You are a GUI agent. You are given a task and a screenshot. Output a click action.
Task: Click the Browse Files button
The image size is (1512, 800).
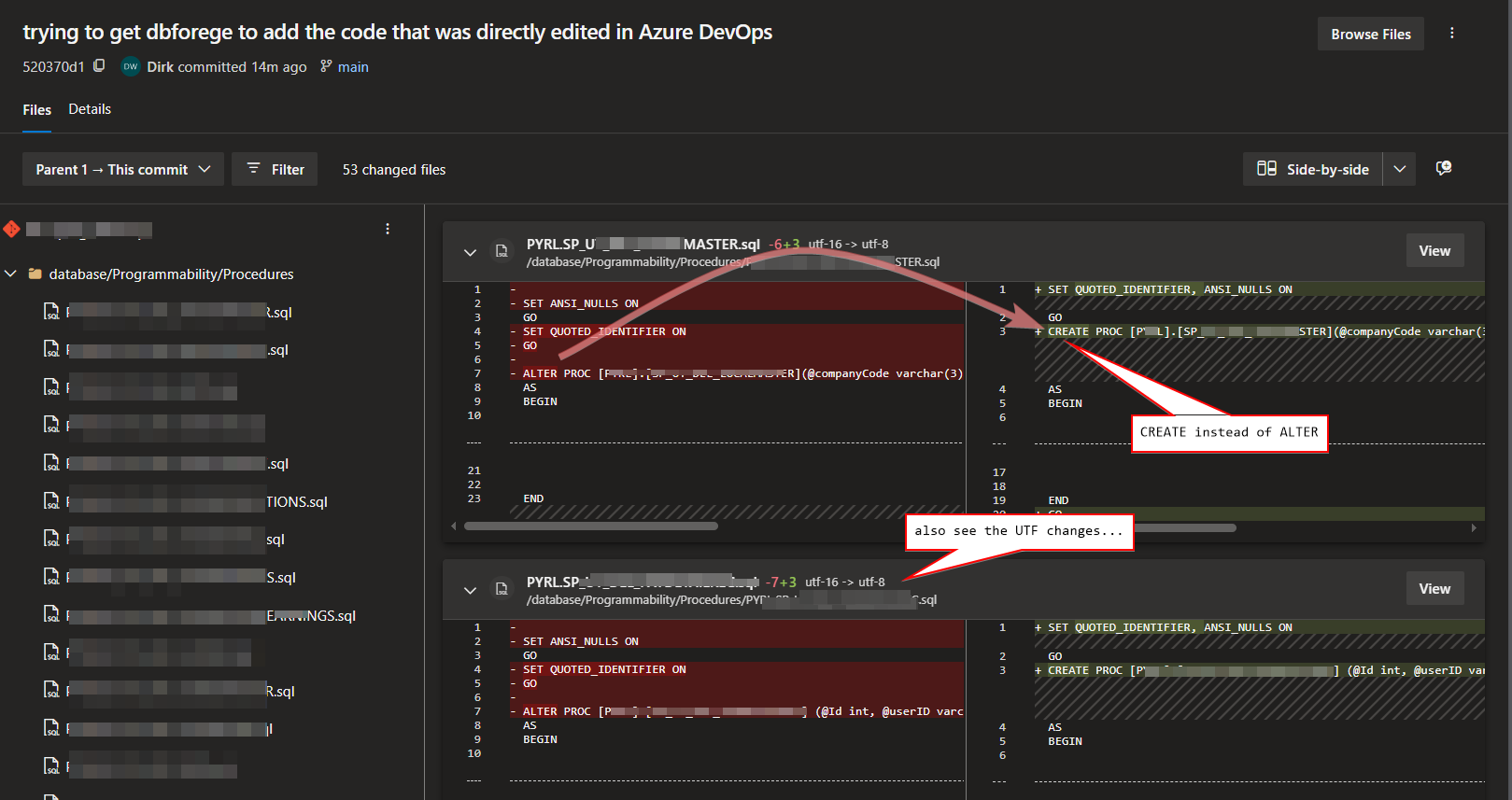[1371, 34]
